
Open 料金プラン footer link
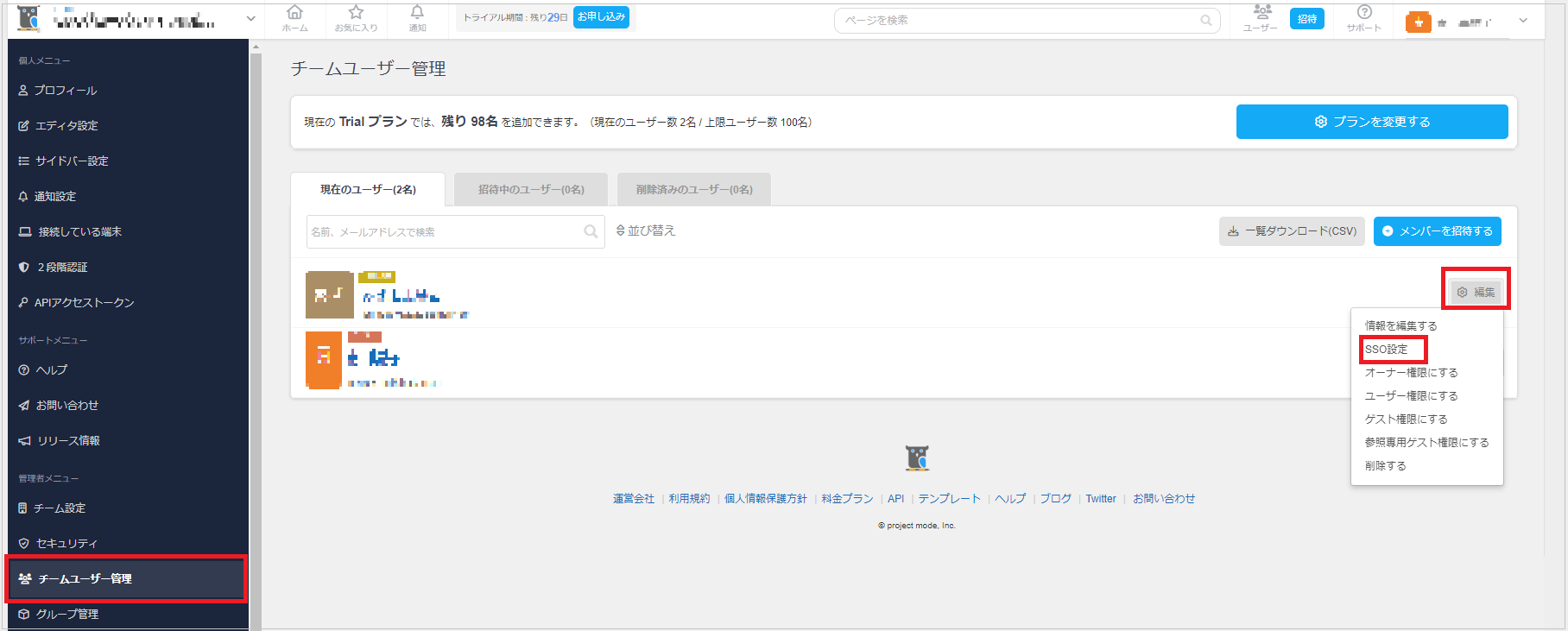point(847,499)
